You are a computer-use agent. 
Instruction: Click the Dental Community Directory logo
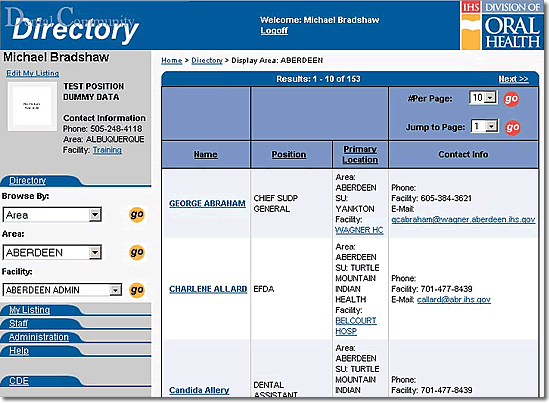(72, 25)
